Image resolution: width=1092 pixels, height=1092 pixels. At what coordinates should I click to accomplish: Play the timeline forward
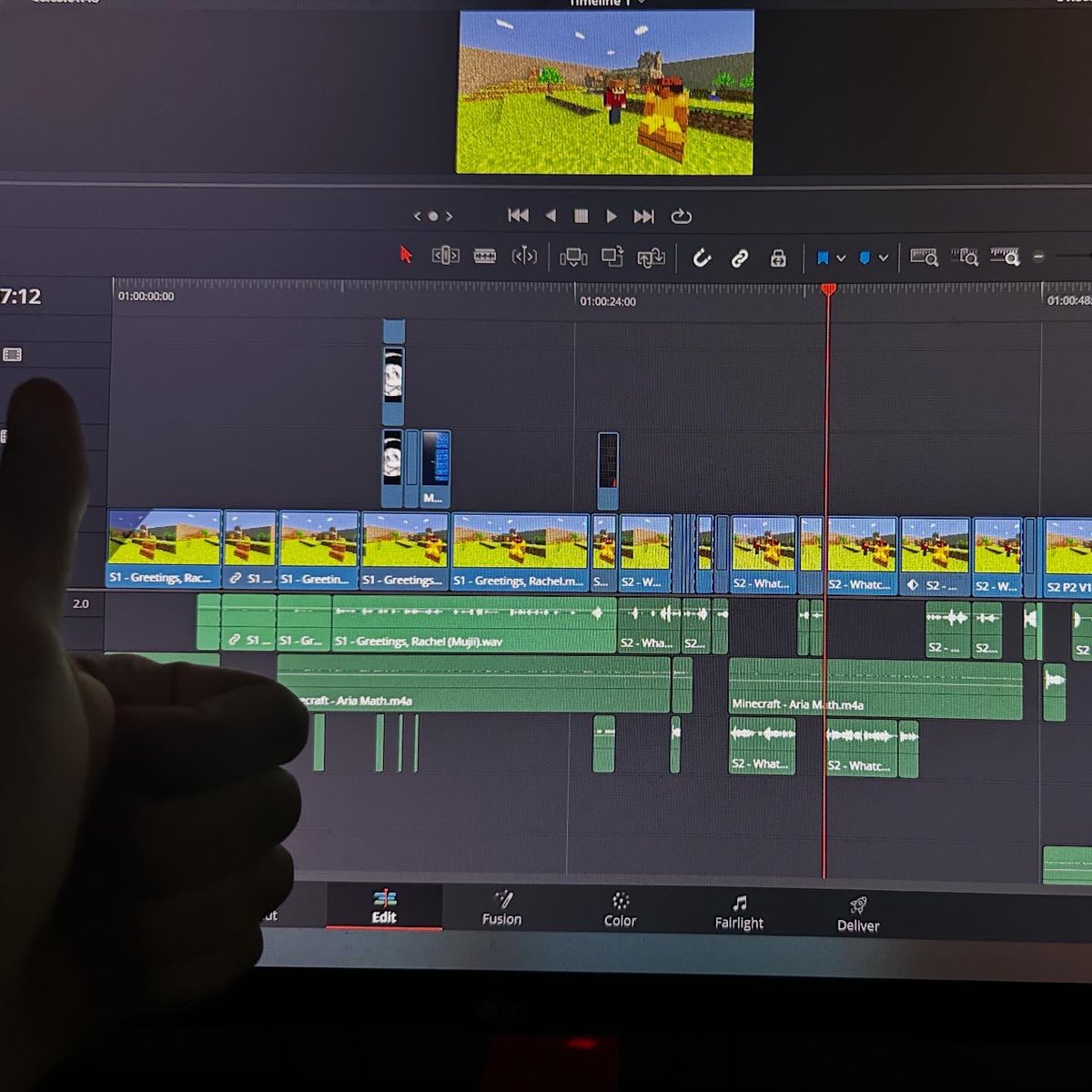pos(612,216)
